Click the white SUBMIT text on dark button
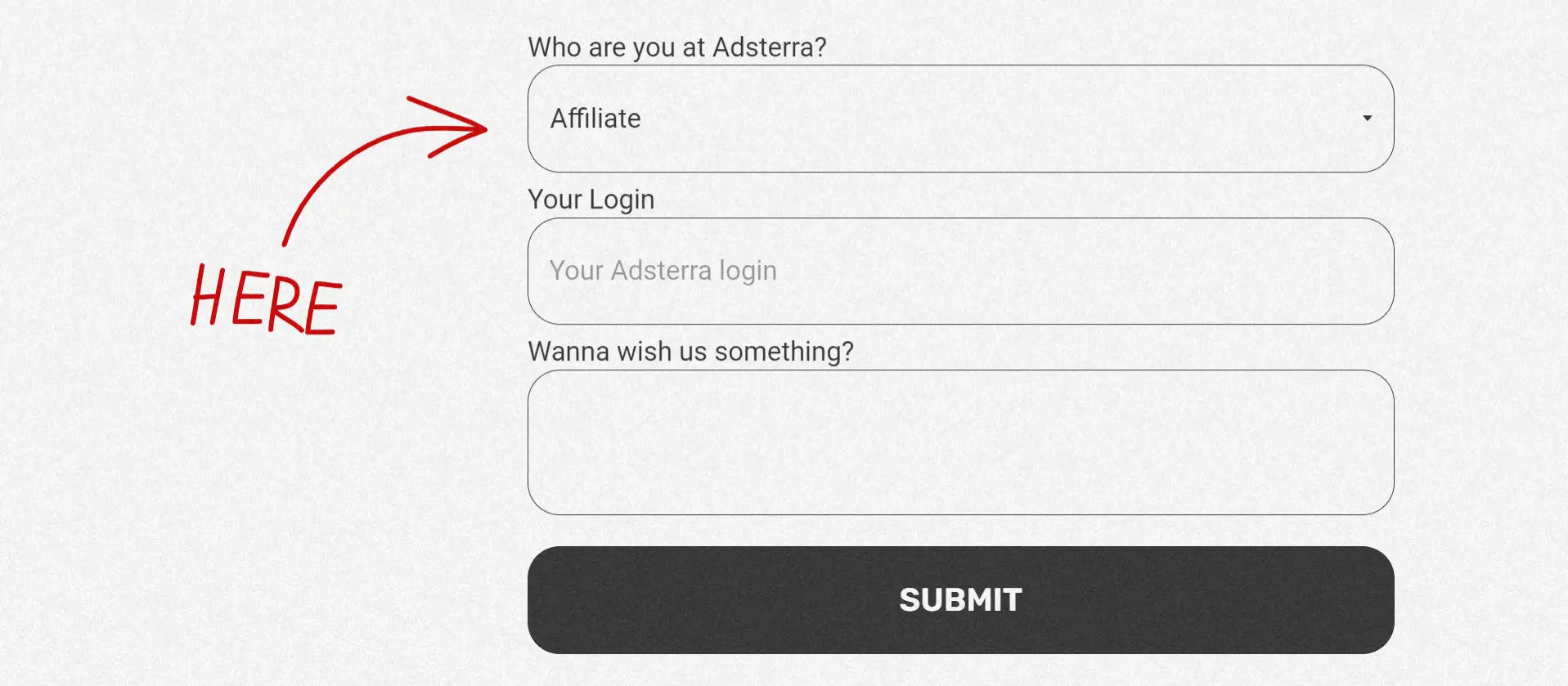This screenshot has height=686, width=1568. point(960,600)
